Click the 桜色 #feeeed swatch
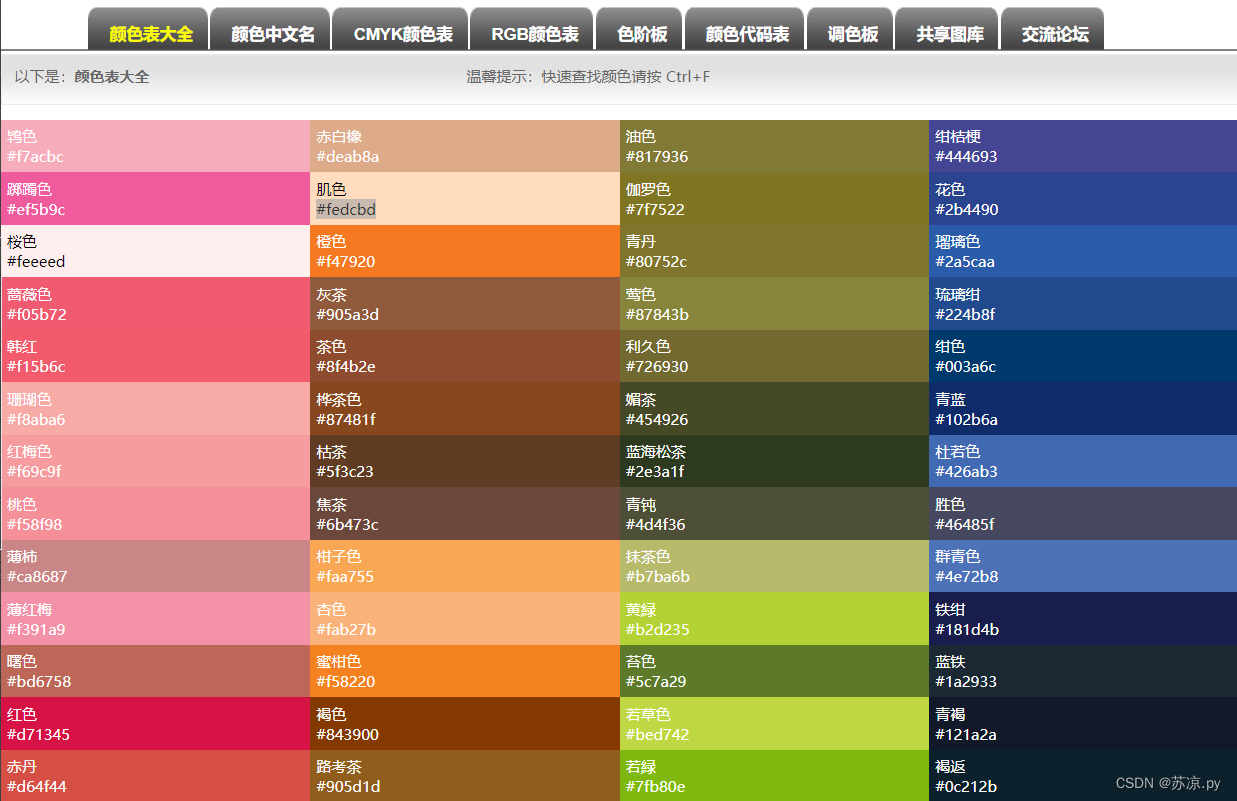This screenshot has width=1237, height=801. [155, 251]
